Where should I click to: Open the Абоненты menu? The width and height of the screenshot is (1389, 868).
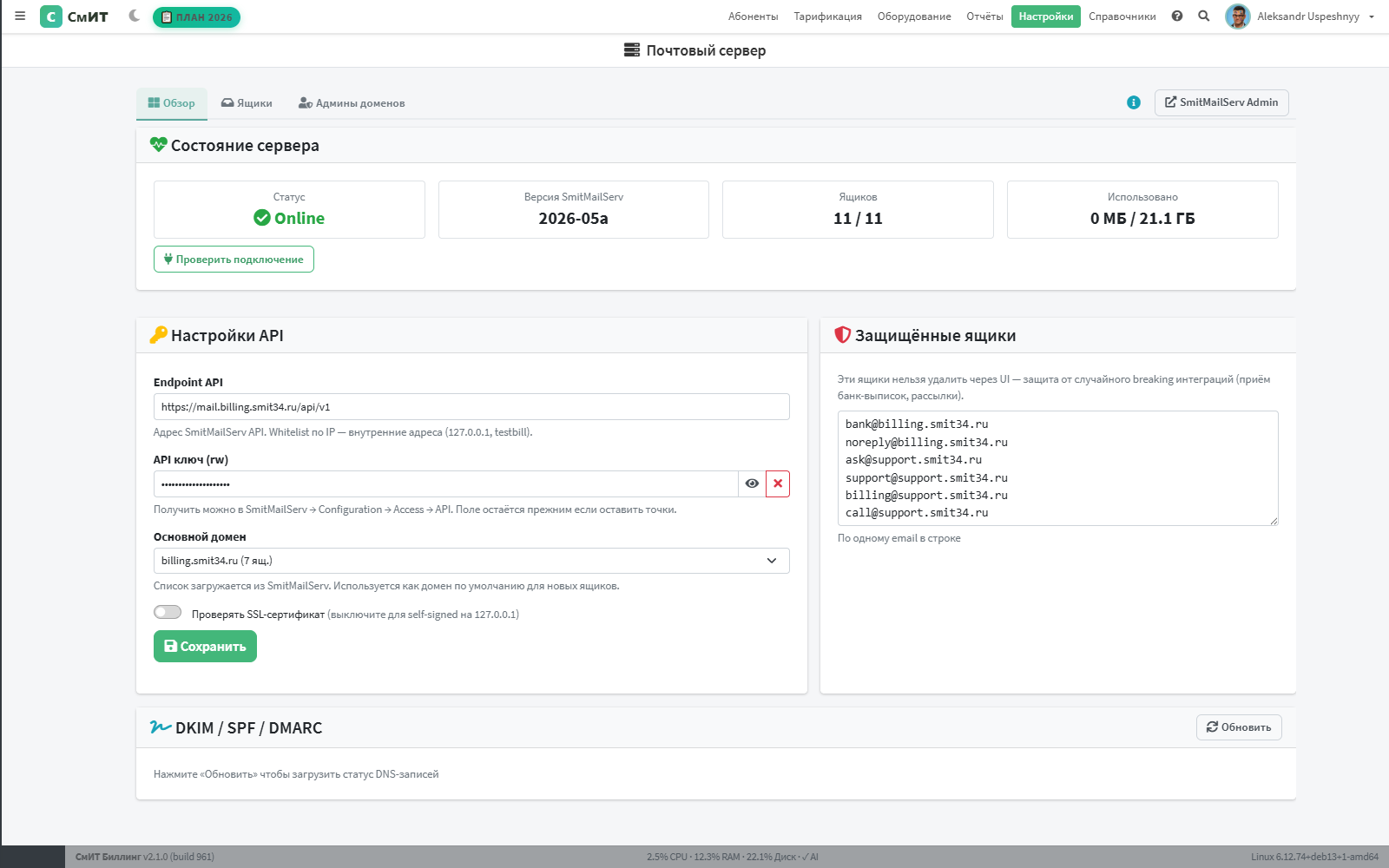[x=753, y=16]
